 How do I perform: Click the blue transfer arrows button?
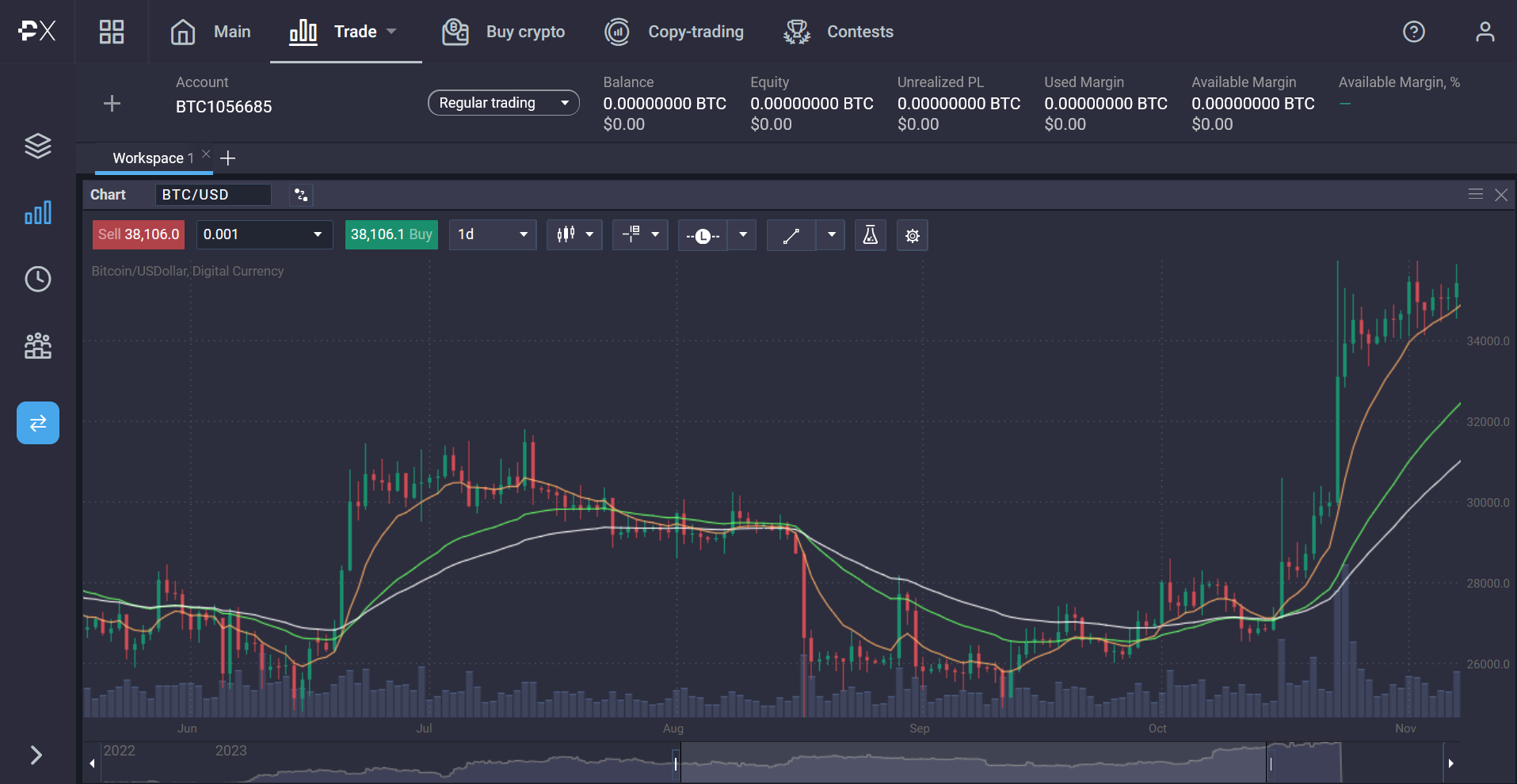point(38,423)
